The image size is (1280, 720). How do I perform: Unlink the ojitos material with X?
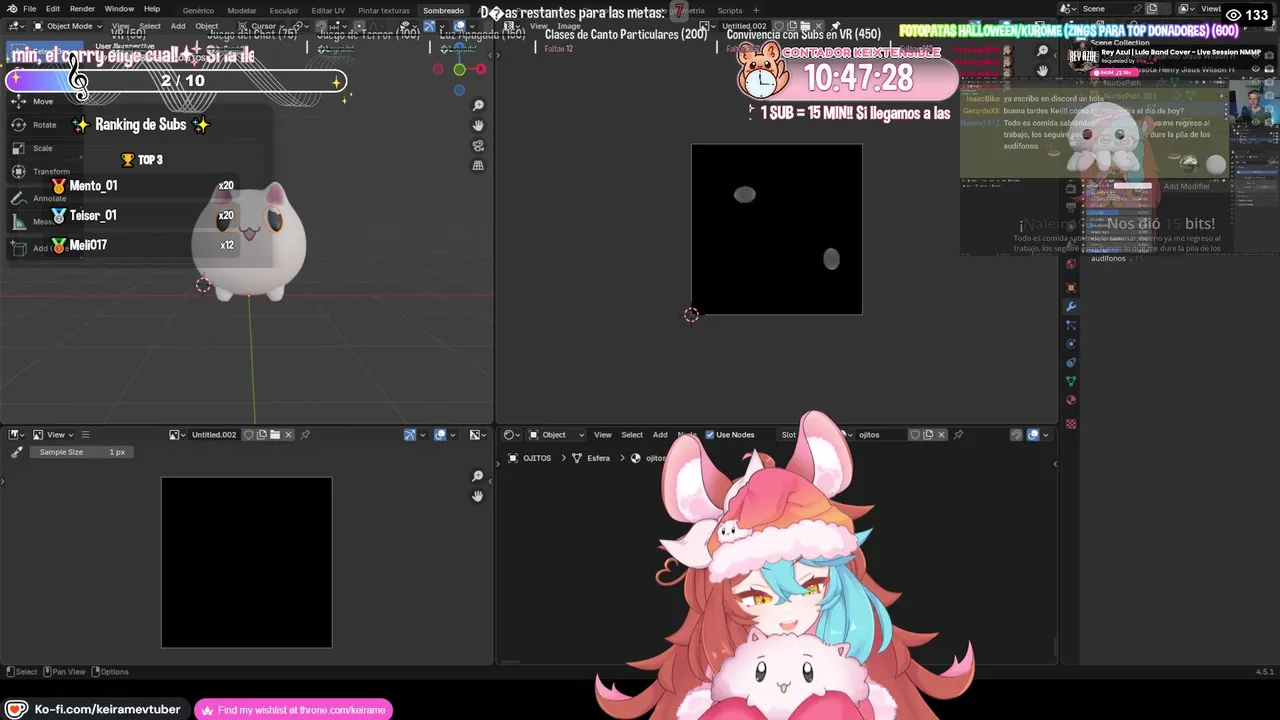click(941, 435)
